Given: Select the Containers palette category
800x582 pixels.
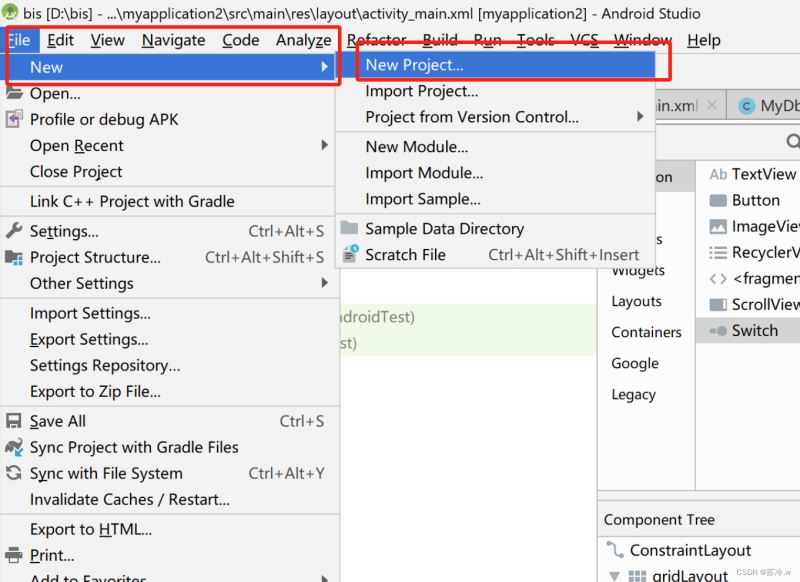Looking at the screenshot, I should point(646,332).
